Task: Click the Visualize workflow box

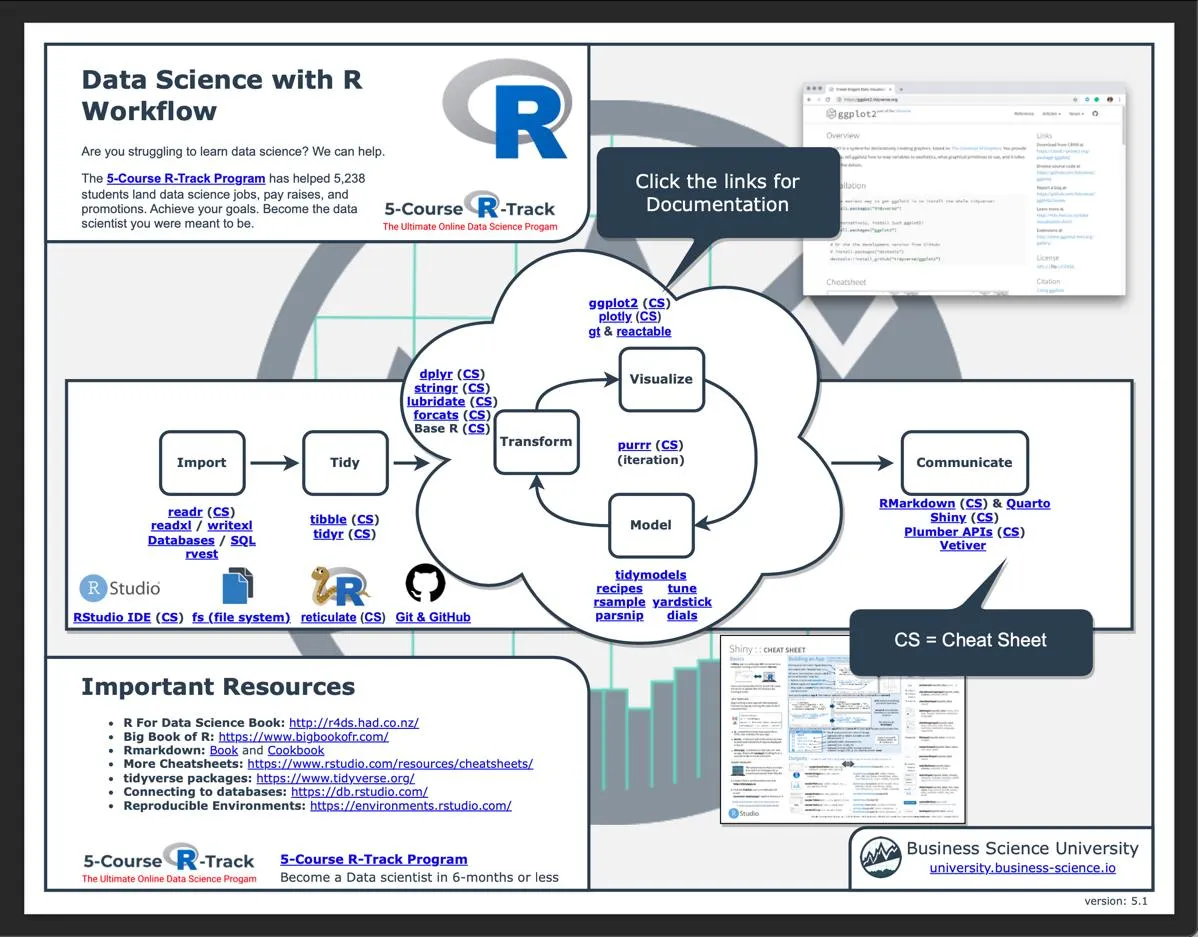Action: (x=661, y=379)
